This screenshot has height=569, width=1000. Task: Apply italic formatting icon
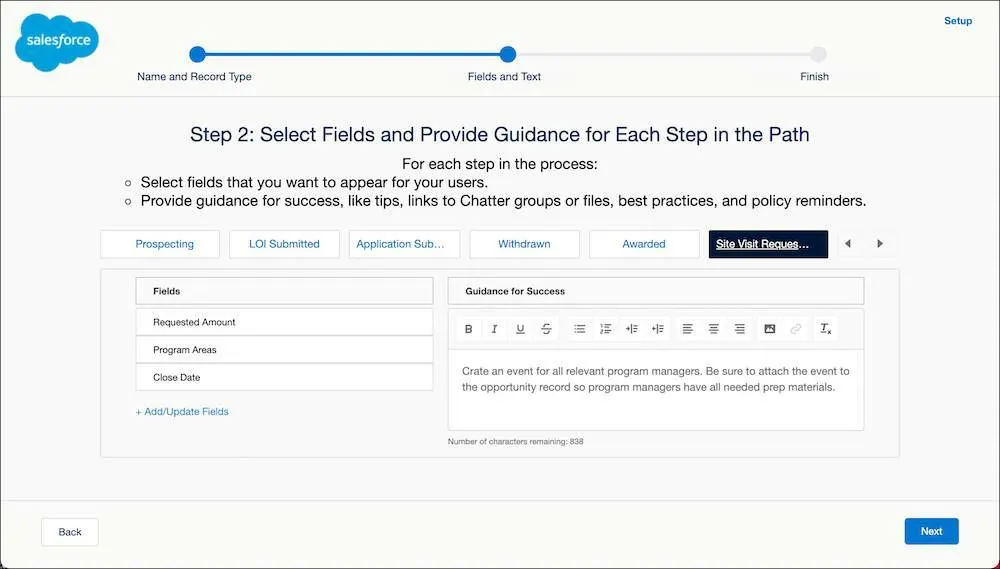click(x=494, y=329)
